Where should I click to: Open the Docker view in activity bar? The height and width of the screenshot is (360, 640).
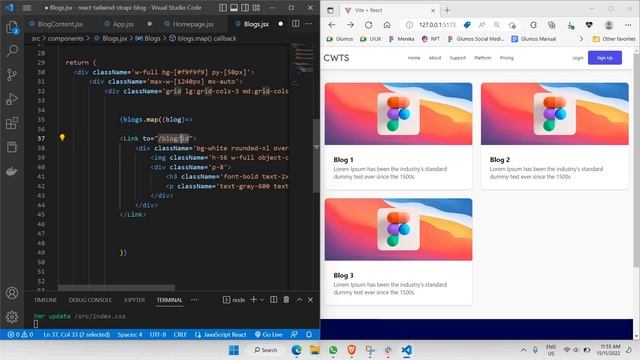[12, 171]
